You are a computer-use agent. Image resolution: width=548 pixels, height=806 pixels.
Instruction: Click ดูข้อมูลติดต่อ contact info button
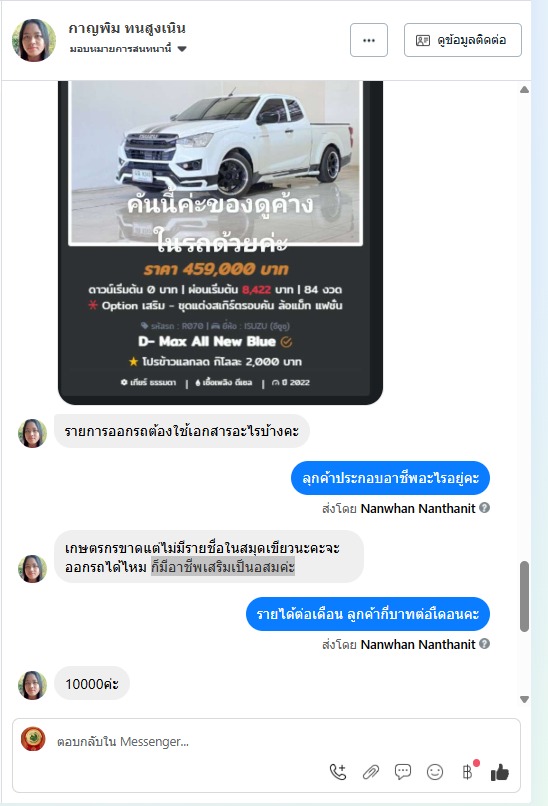[x=463, y=40]
